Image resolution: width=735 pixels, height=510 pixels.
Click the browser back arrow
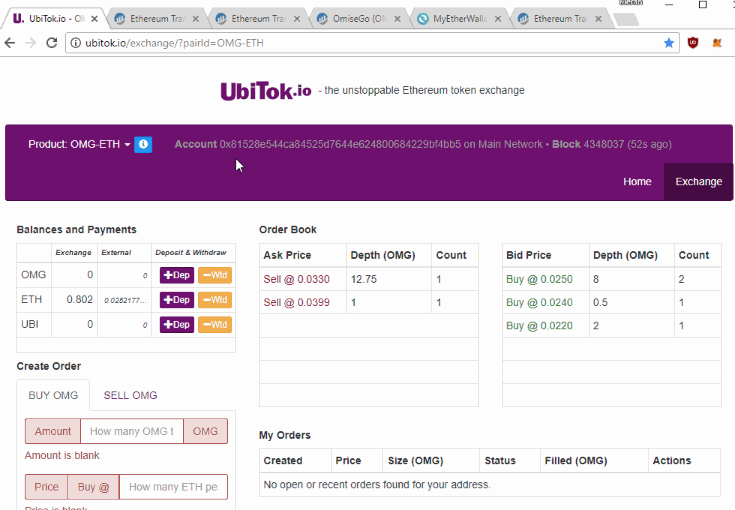point(10,43)
